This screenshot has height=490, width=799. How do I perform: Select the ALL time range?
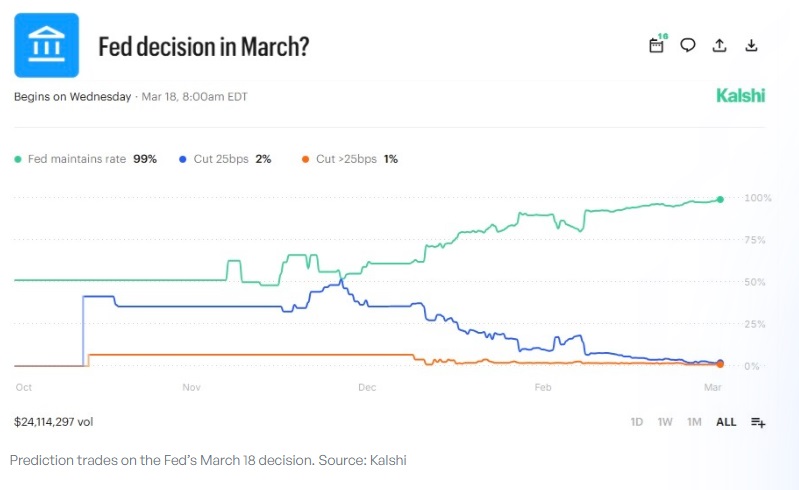click(726, 422)
